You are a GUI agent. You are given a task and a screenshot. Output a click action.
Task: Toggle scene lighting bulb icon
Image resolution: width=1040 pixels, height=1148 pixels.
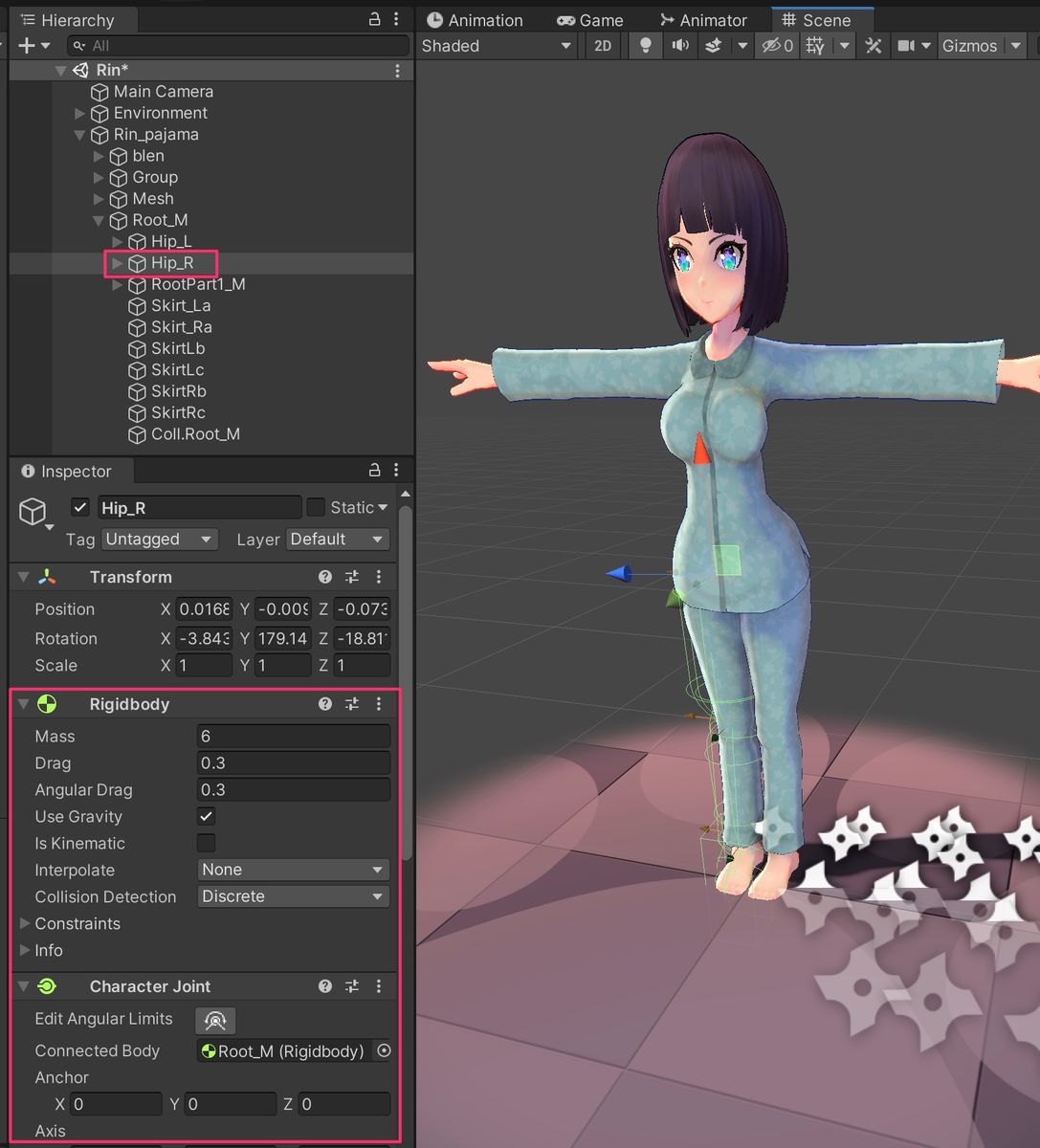[x=646, y=45]
